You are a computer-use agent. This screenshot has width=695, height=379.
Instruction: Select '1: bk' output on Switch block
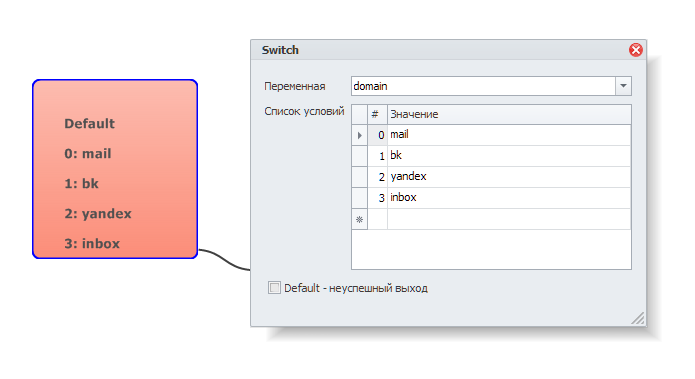point(81,184)
